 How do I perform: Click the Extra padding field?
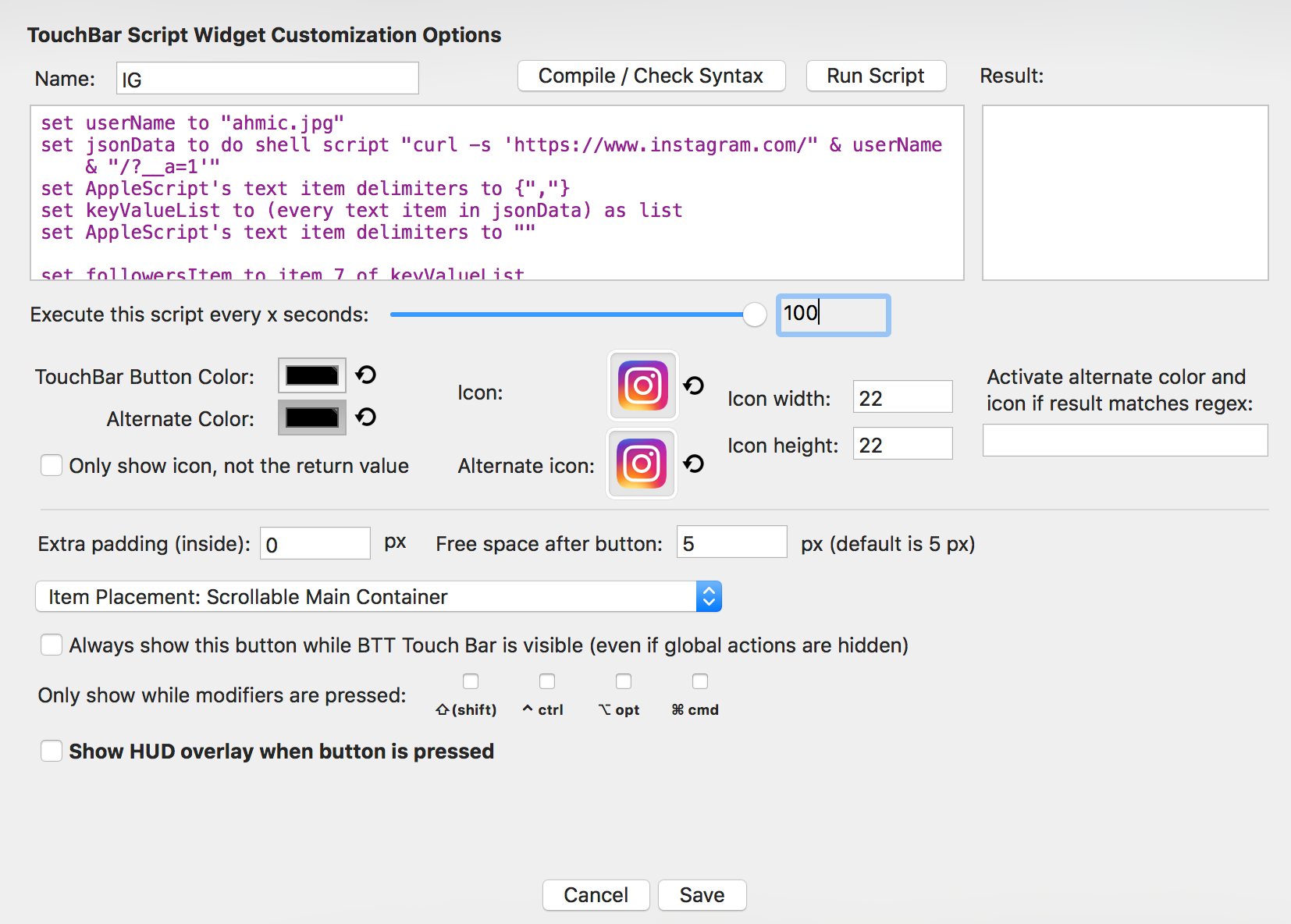point(315,543)
